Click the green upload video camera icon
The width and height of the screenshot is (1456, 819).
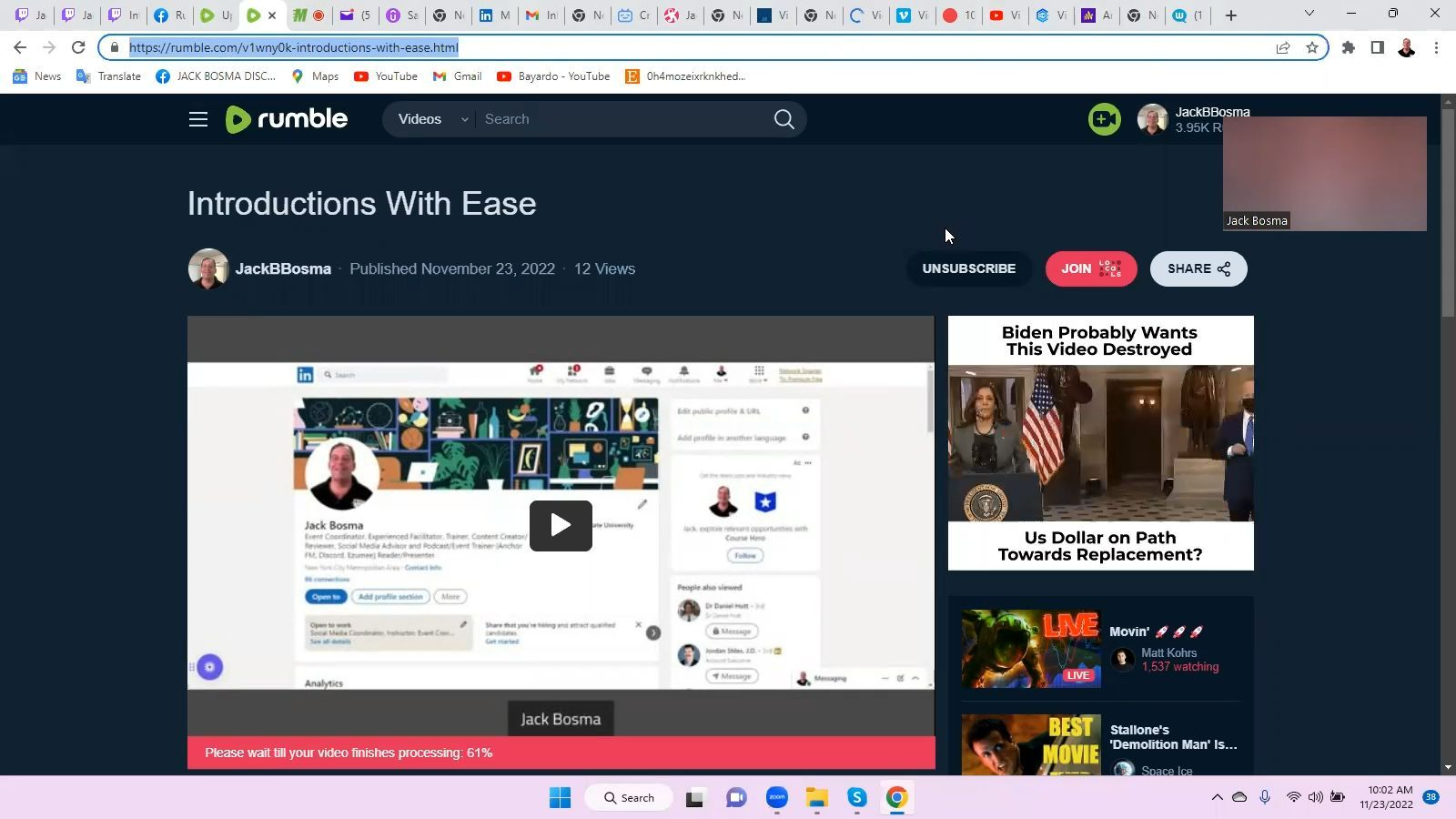1104,119
